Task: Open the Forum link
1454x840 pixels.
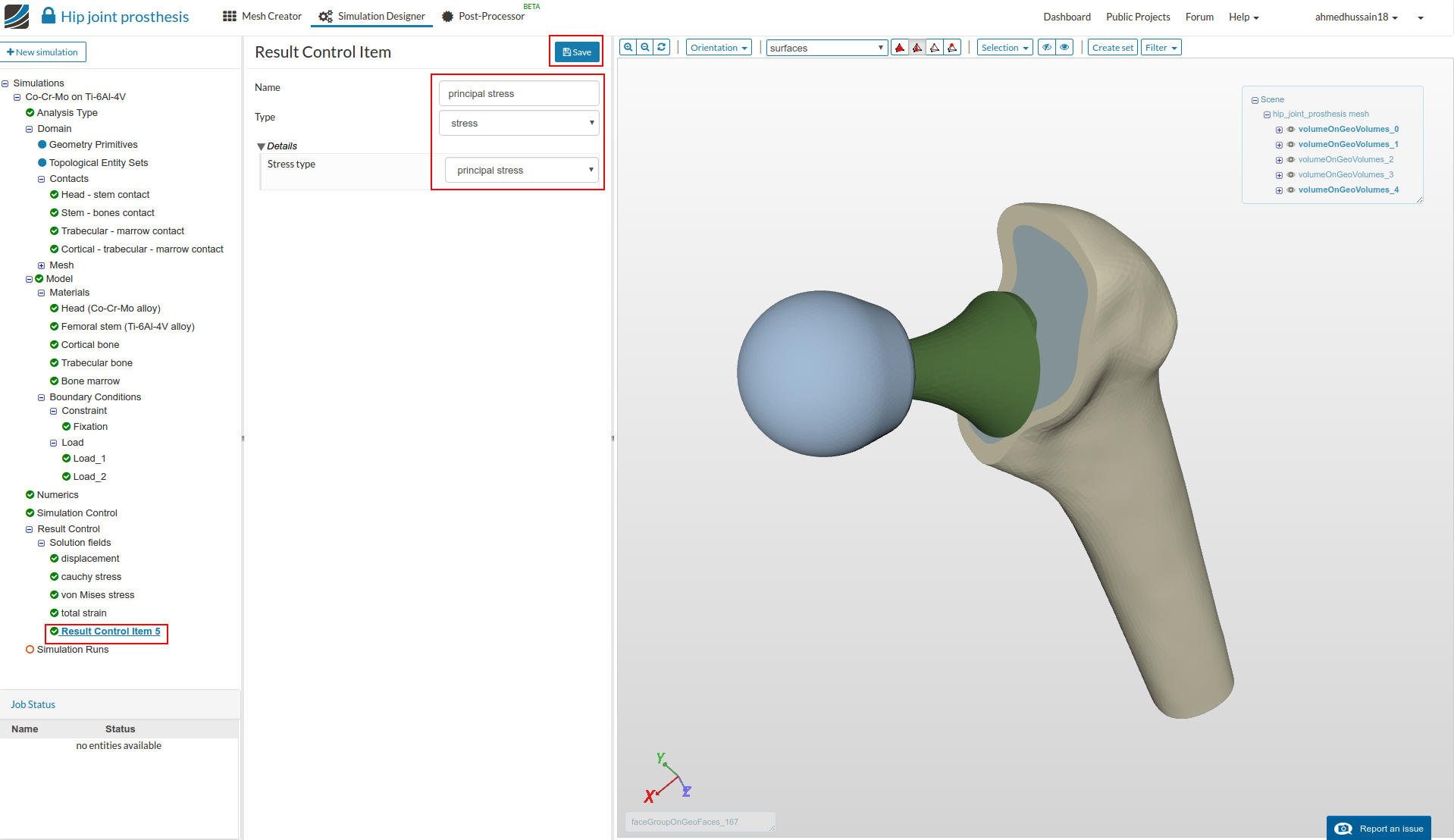Action: [x=1199, y=17]
